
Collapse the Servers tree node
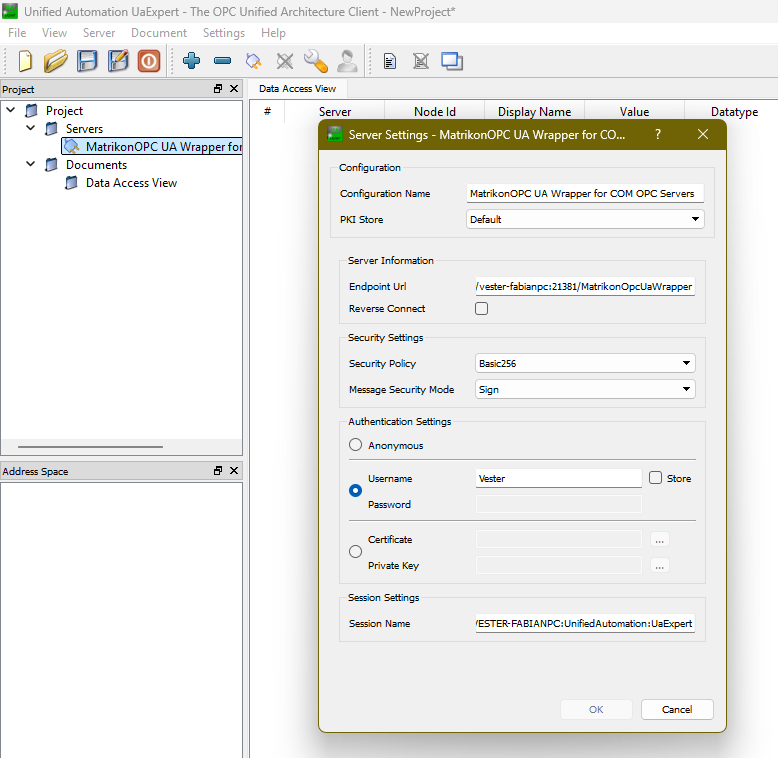click(31, 128)
